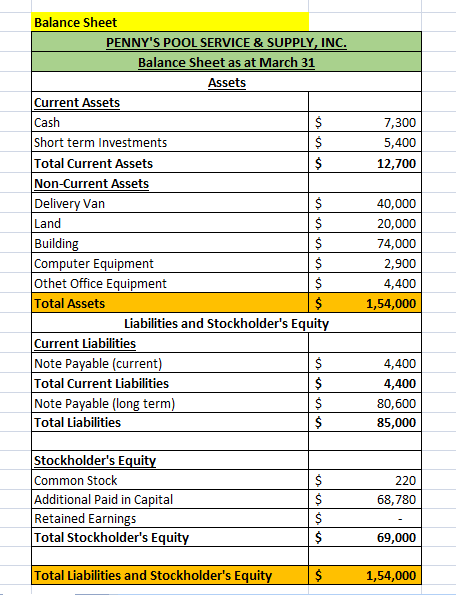
Task: Select the 'Computer Equipment' cell
Action: point(170,263)
